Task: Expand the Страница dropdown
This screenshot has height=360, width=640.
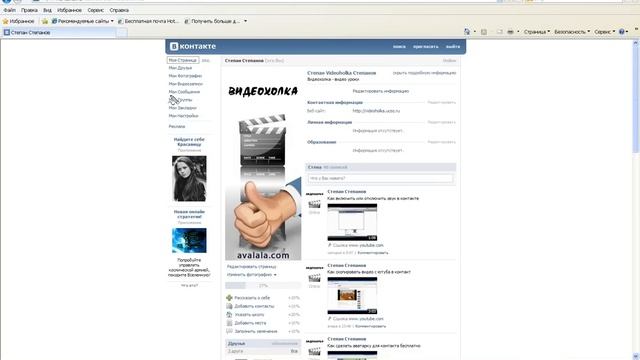Action: point(537,31)
